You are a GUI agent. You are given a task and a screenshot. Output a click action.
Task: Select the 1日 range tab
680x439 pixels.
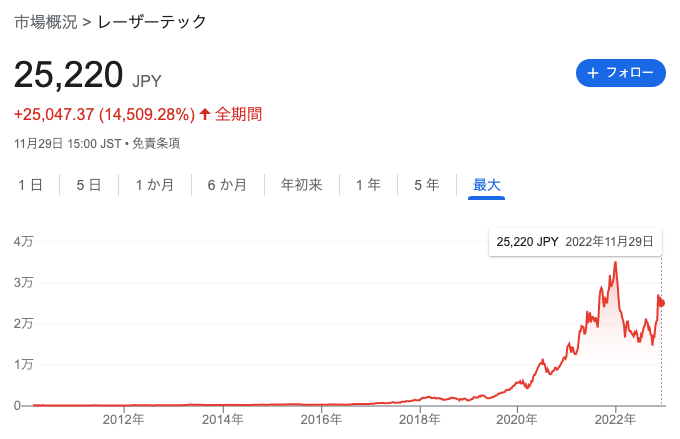pyautogui.click(x=30, y=185)
